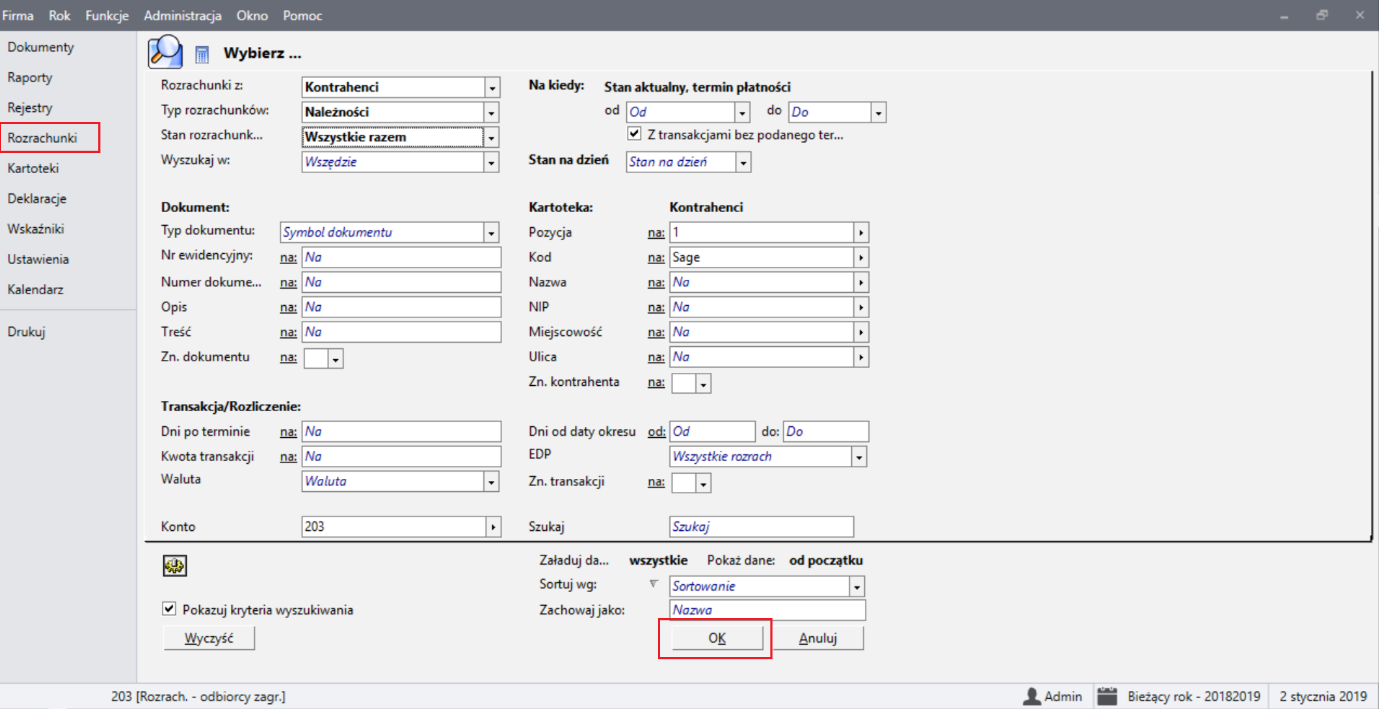This screenshot has width=1379, height=709.
Task: Click the Ulica input field
Action: 762,357
